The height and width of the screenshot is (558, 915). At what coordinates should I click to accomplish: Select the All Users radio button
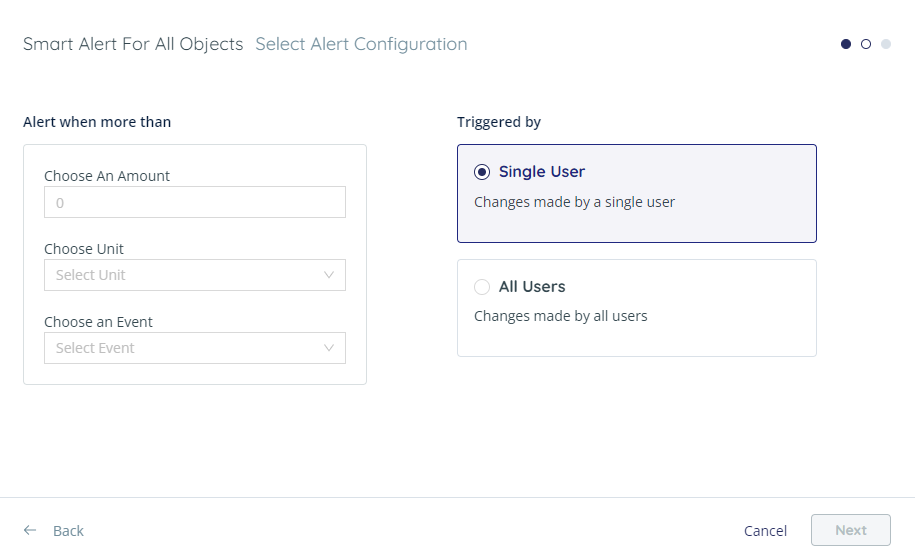[x=482, y=287]
